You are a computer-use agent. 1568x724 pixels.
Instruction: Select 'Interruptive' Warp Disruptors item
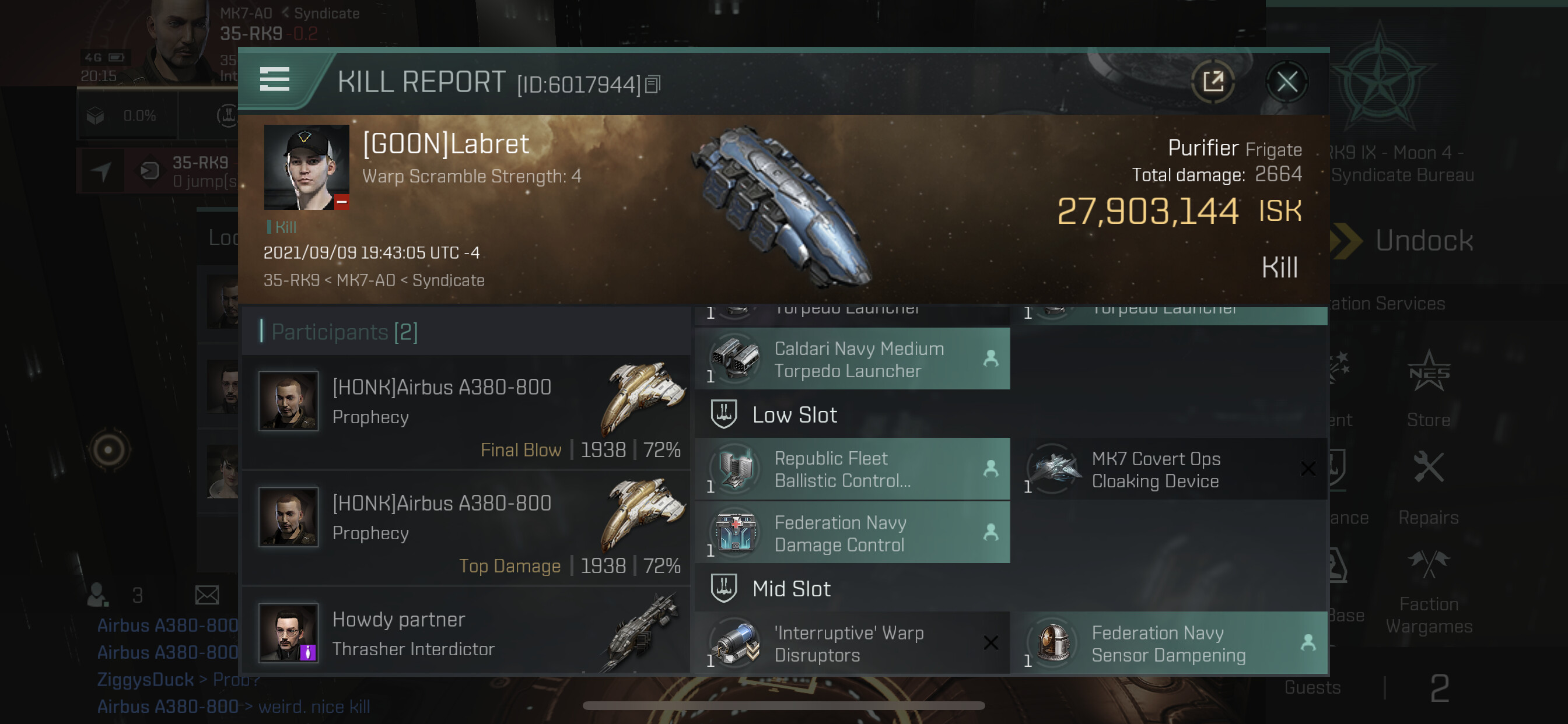click(852, 643)
